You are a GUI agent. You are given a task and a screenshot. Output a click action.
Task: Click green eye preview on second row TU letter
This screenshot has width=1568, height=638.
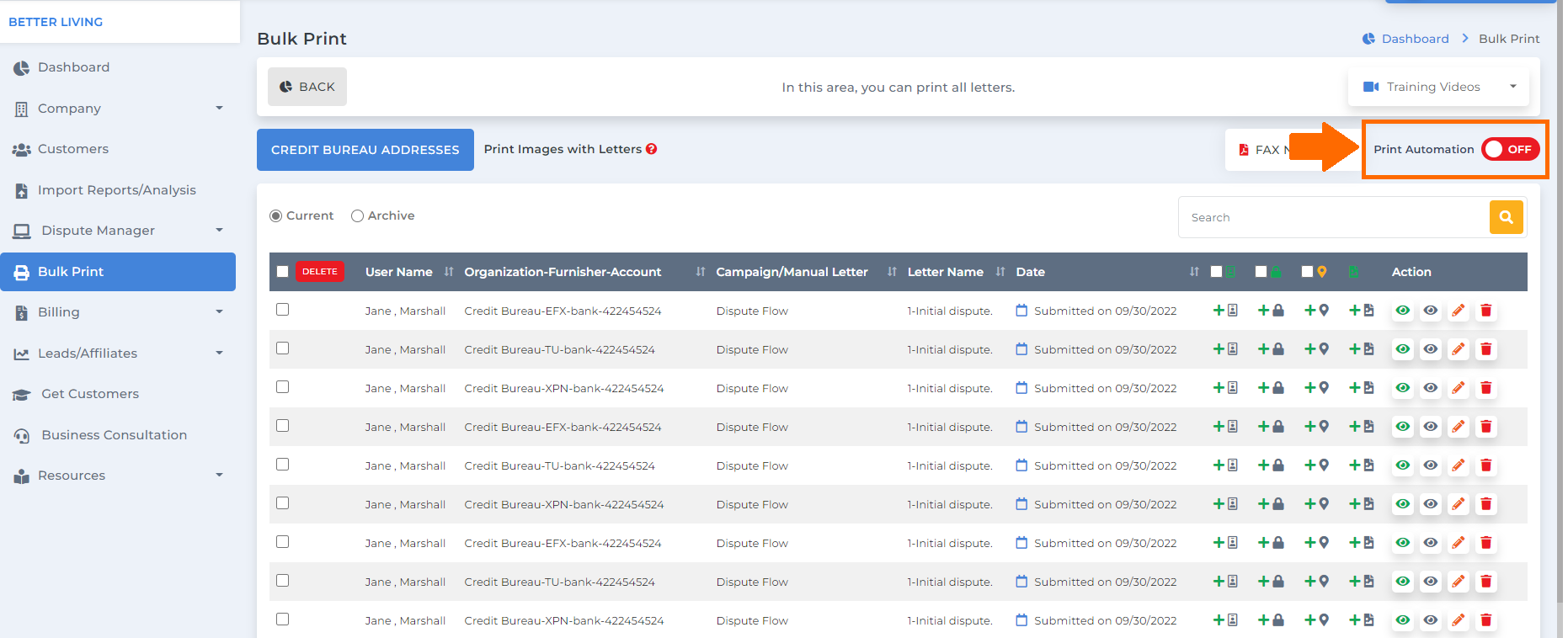[1403, 349]
